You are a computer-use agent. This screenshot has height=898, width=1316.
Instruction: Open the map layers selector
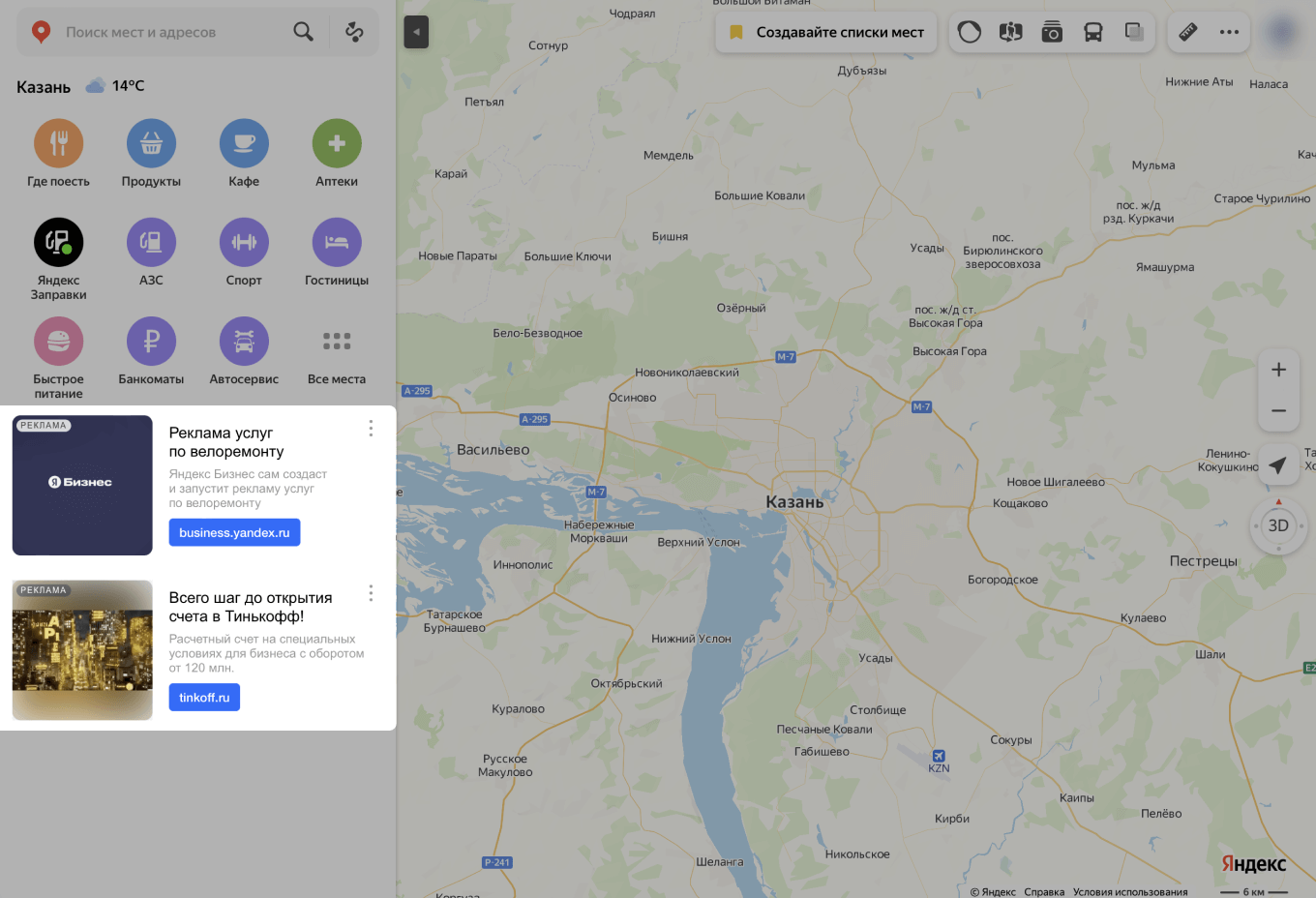point(1134,32)
